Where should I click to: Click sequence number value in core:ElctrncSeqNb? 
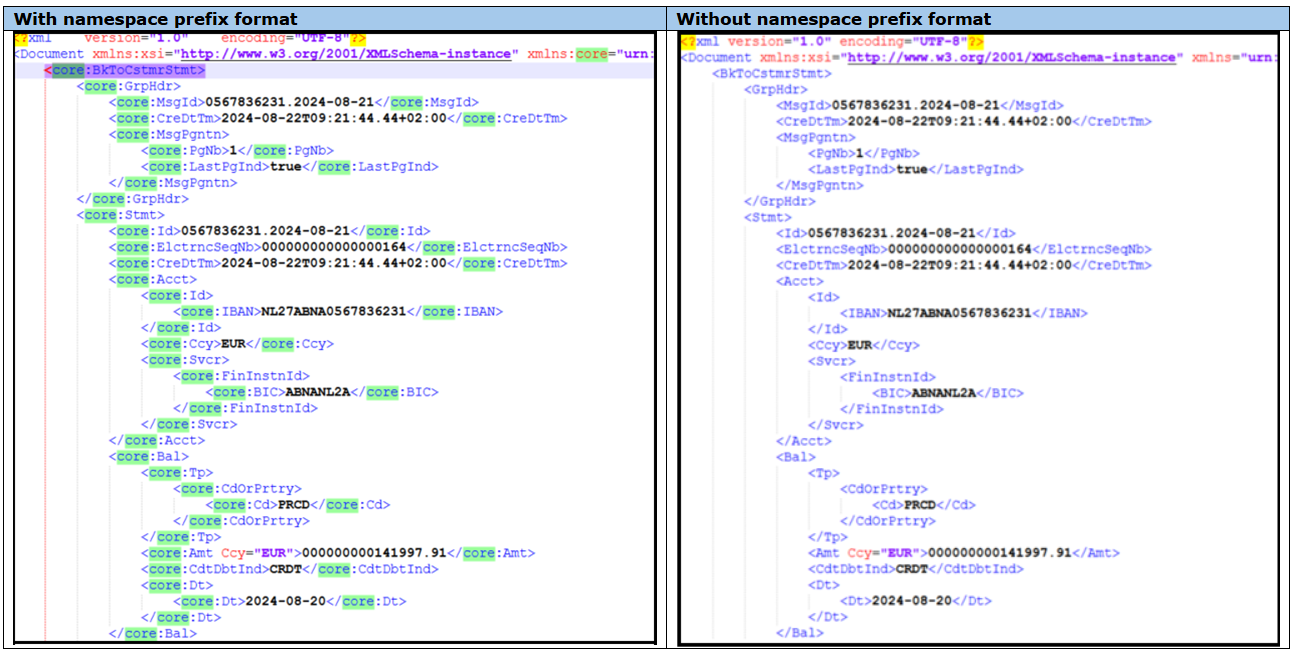coord(341,247)
